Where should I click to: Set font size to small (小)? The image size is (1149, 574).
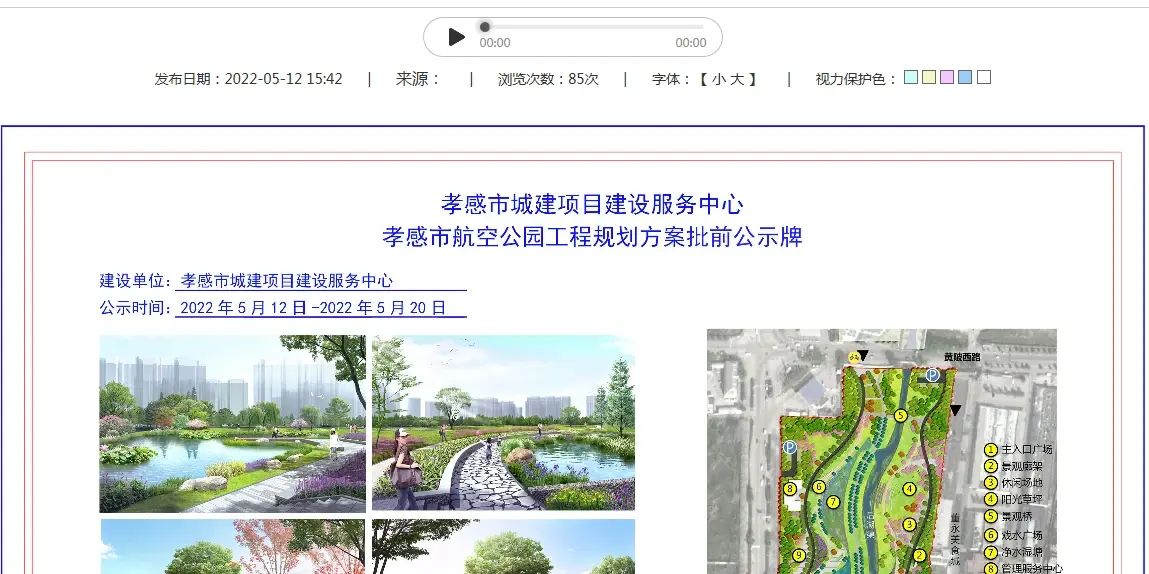(x=717, y=79)
